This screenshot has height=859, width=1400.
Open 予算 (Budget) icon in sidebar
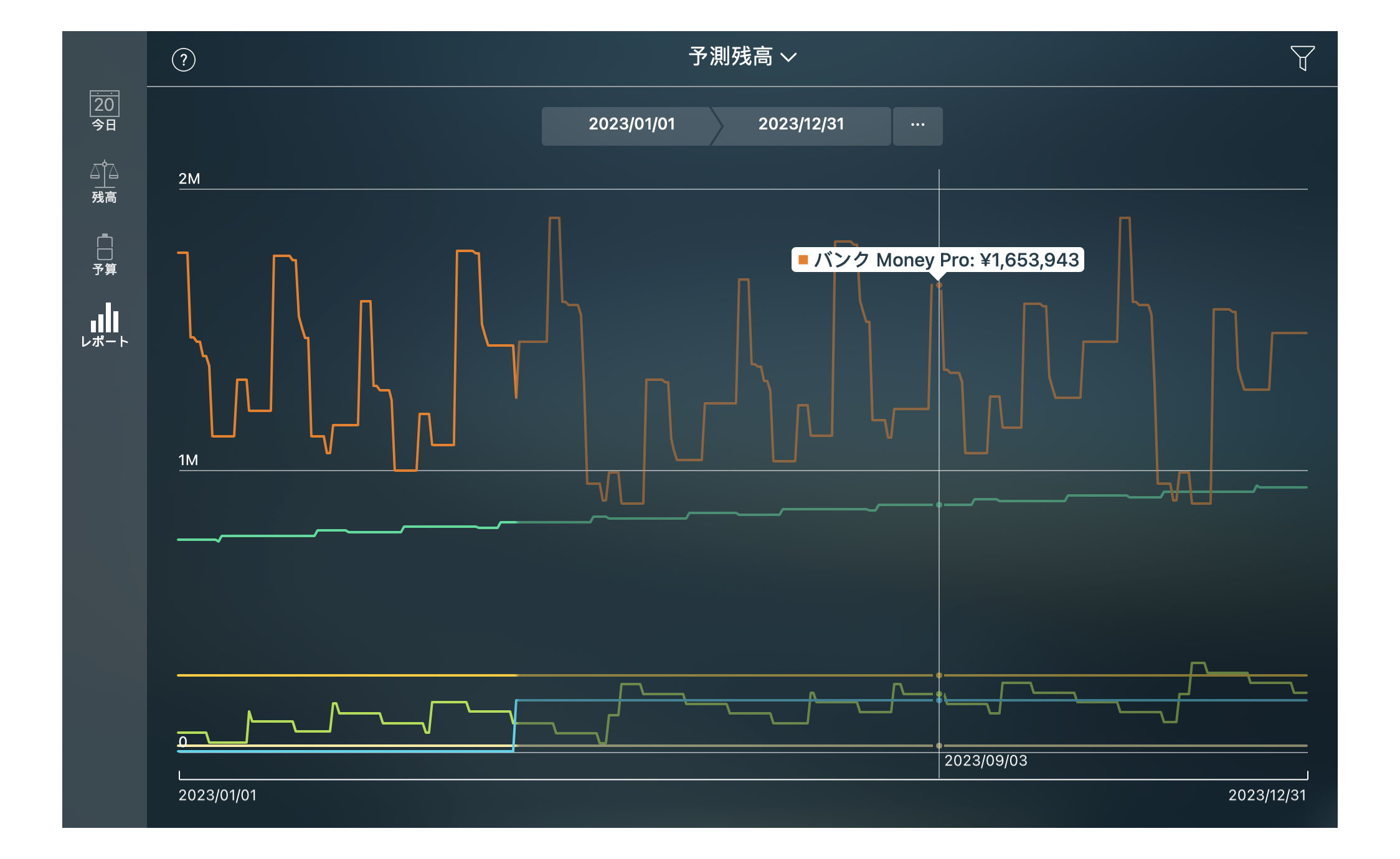104,255
